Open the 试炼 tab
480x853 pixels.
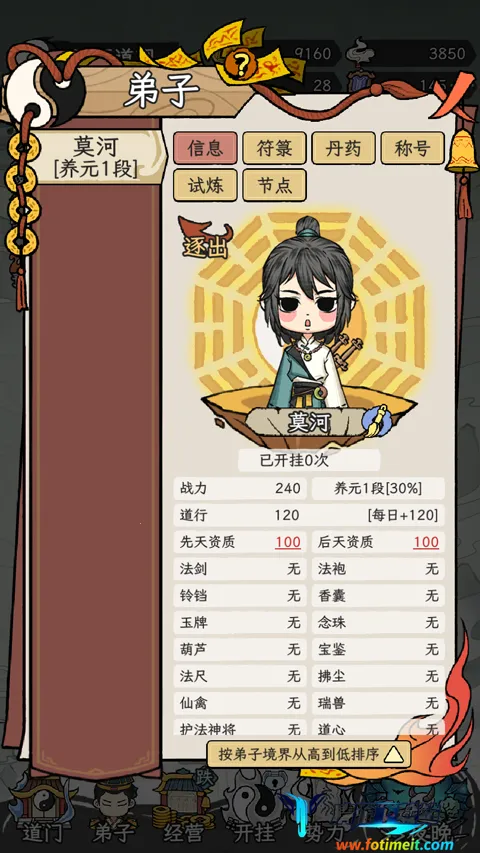(205, 185)
